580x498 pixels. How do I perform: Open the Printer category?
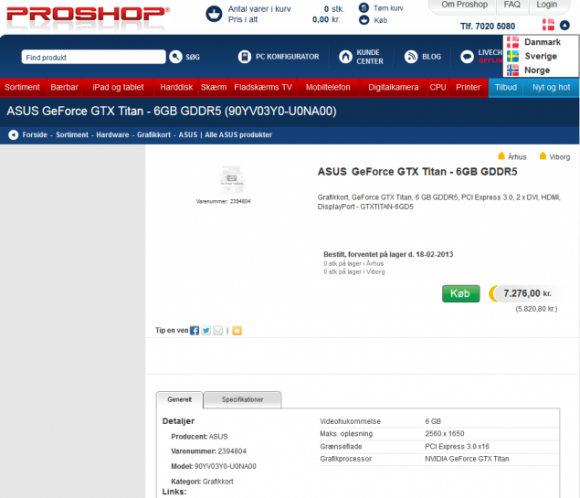pos(468,87)
